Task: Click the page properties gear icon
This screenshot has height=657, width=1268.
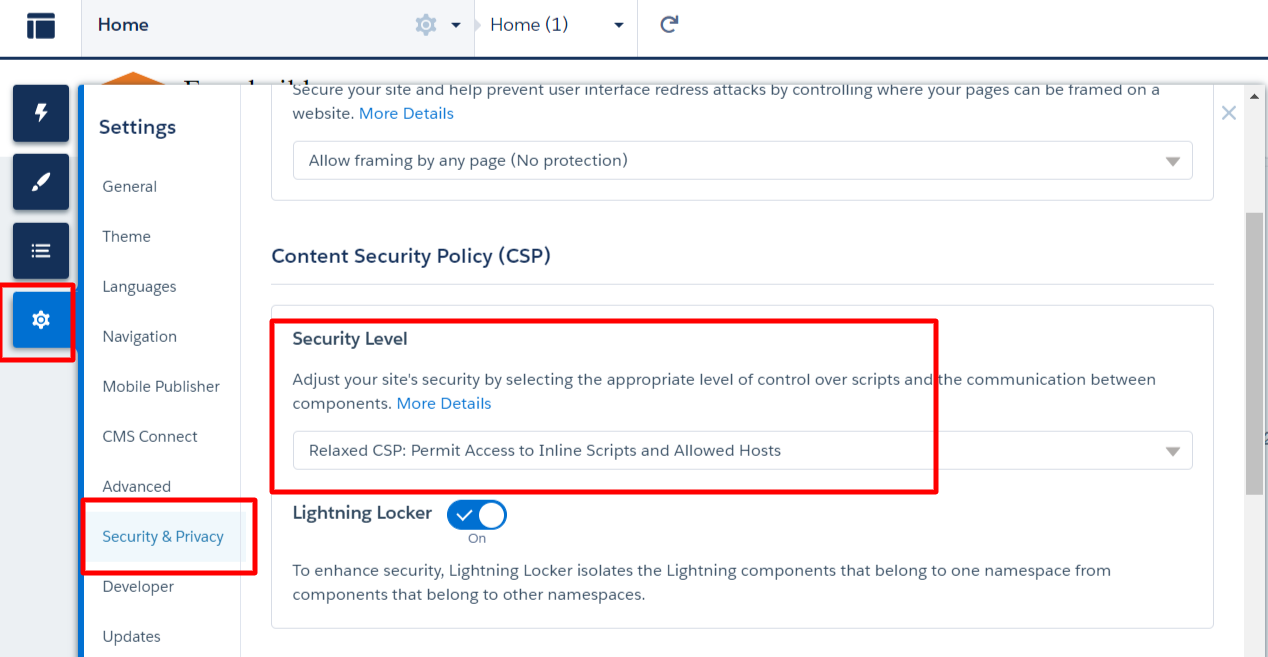Action: pyautogui.click(x=426, y=25)
